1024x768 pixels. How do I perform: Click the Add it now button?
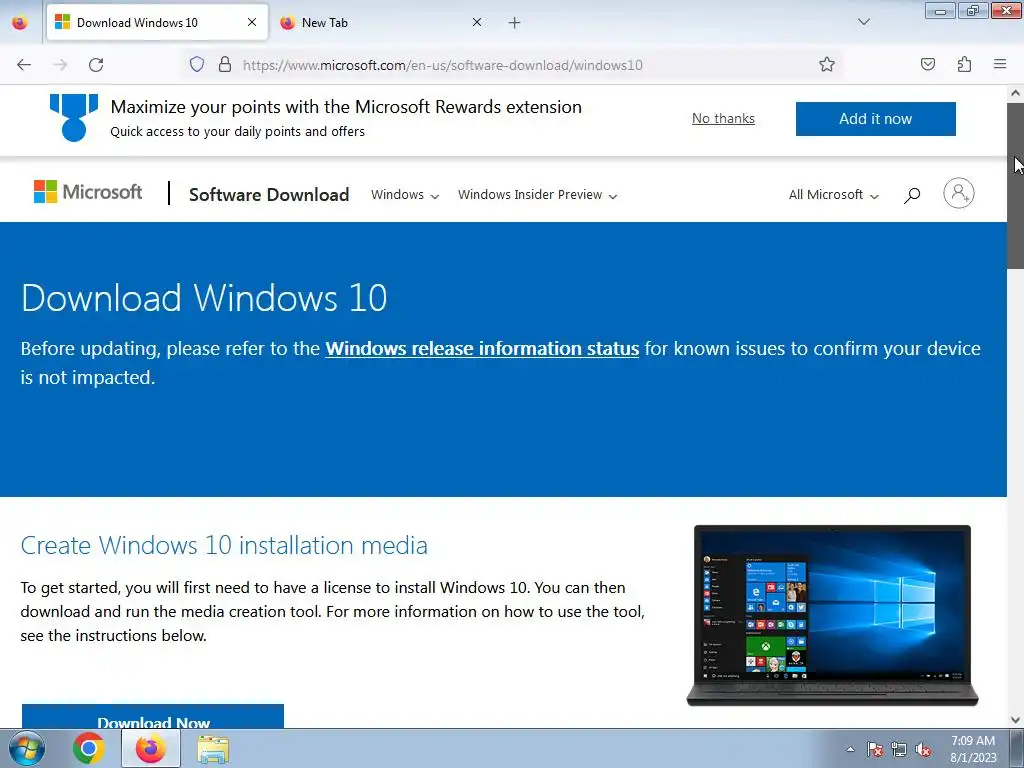[x=875, y=119]
